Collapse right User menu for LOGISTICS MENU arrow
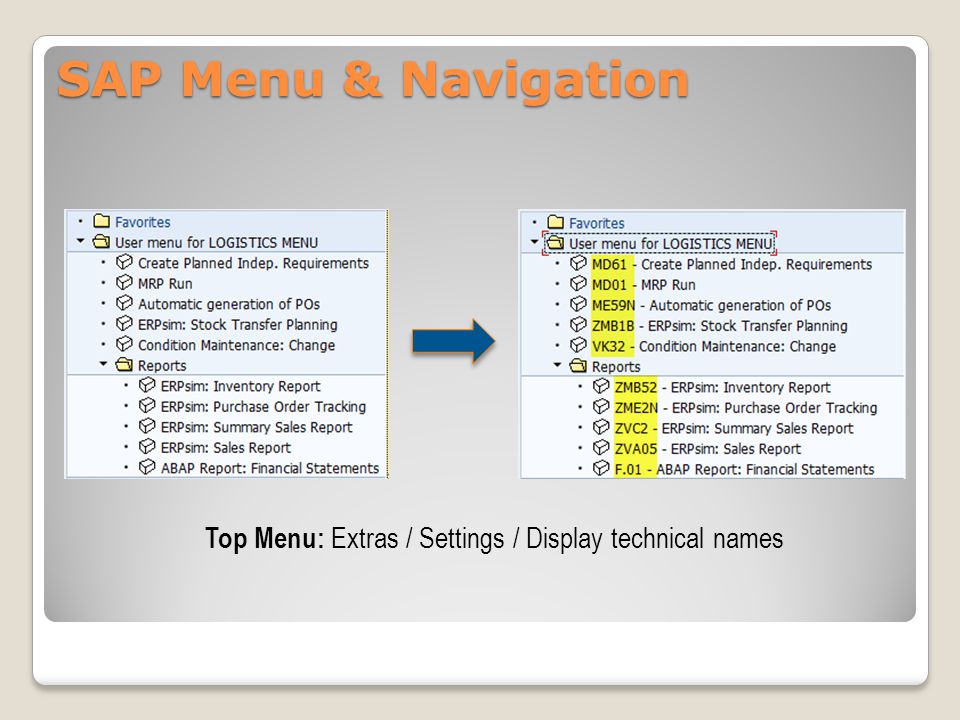Viewport: 960px width, 720px height. (x=534, y=242)
